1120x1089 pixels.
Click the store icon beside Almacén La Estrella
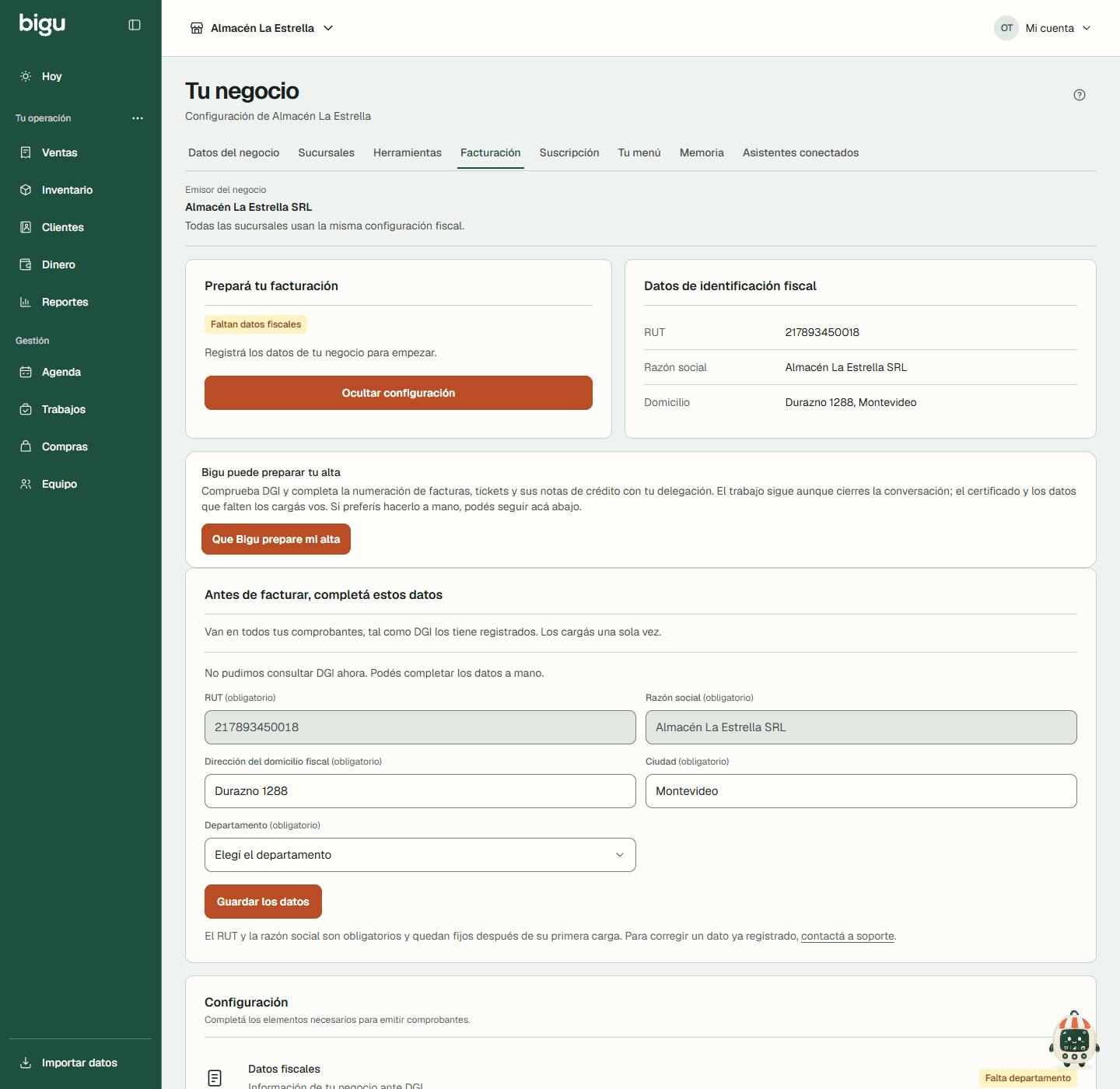[x=197, y=28]
